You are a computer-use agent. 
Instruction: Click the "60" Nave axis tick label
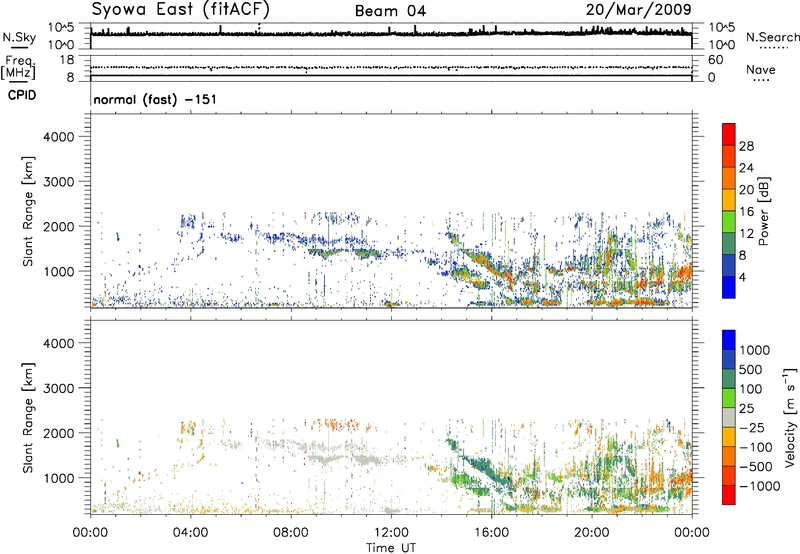715,60
